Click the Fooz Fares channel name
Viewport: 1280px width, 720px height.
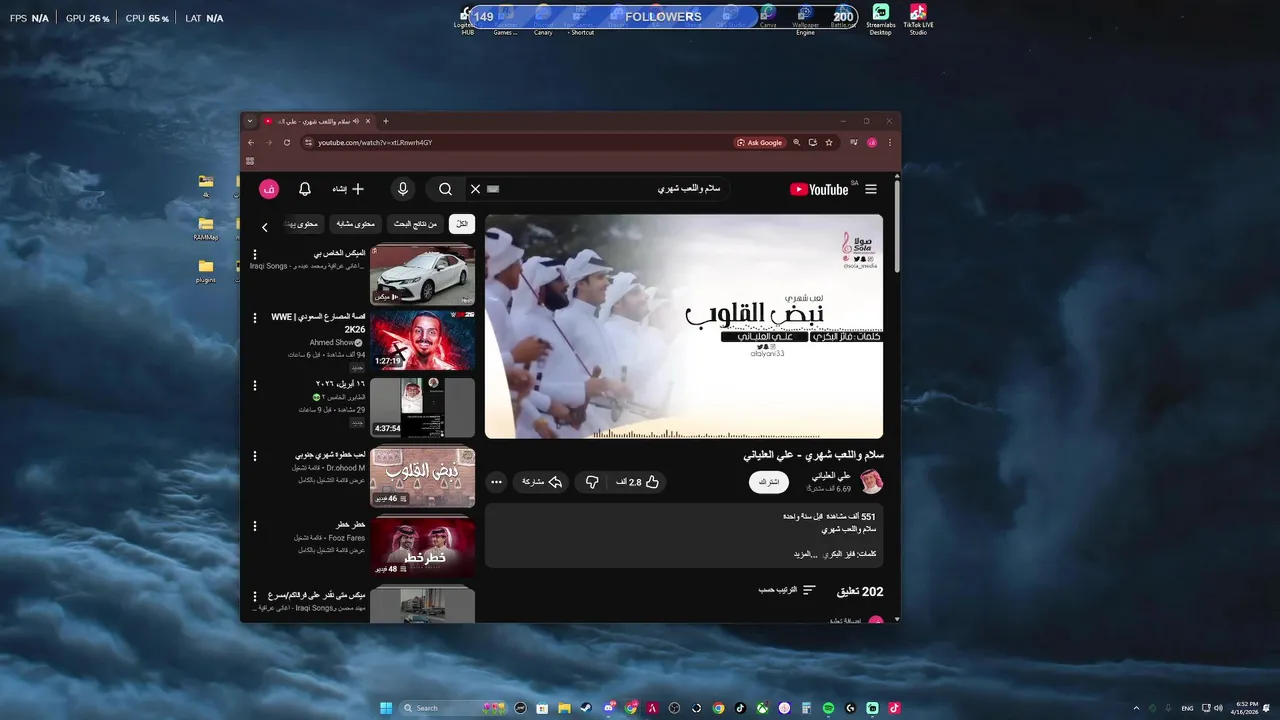346,538
